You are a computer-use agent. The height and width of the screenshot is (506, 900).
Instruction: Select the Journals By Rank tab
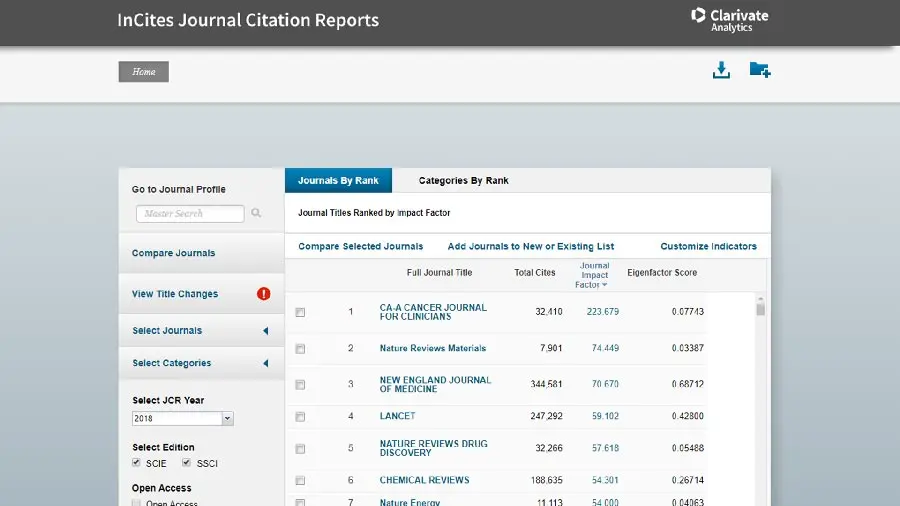(x=338, y=181)
